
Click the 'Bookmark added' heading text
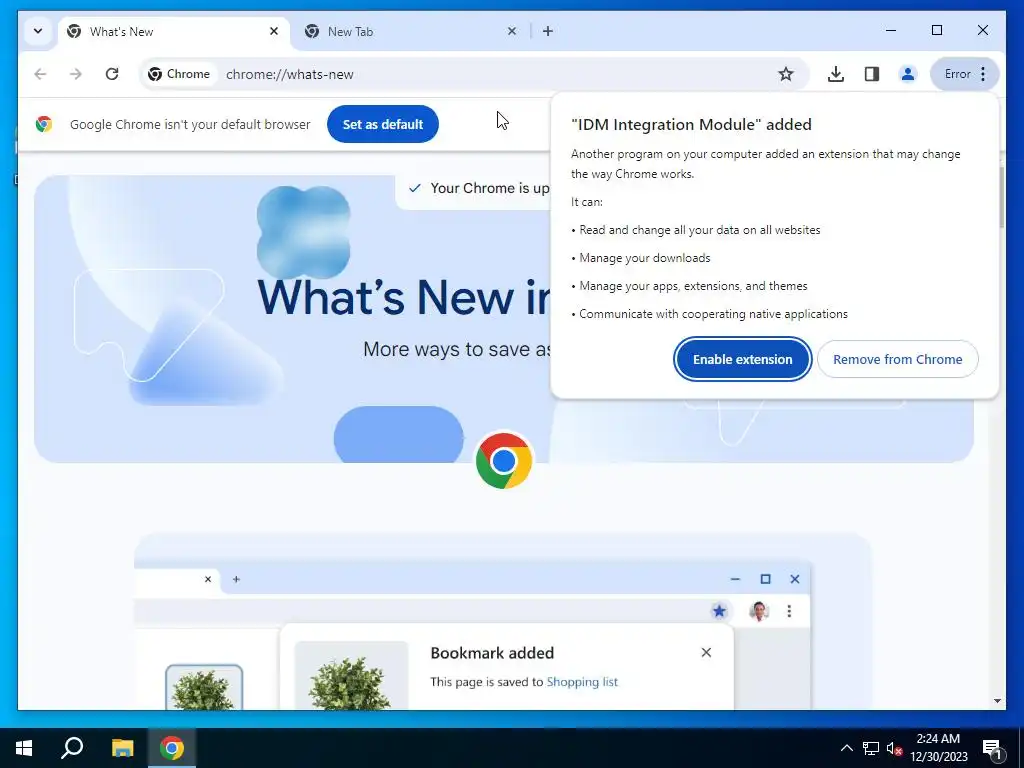point(492,653)
